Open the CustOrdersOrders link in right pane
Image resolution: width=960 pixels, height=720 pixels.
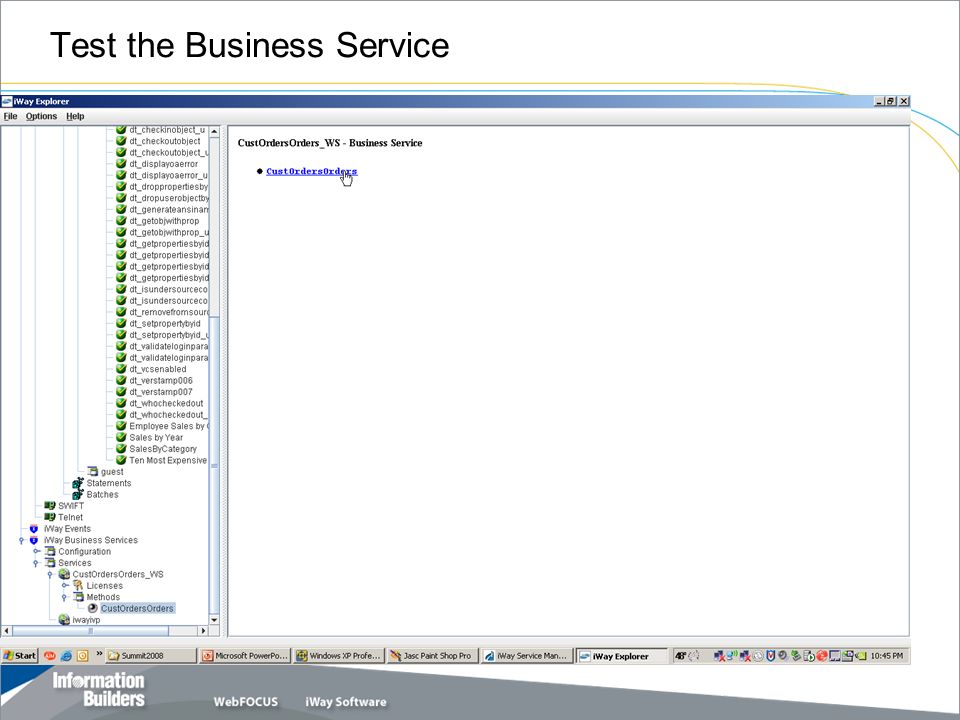[x=312, y=171]
